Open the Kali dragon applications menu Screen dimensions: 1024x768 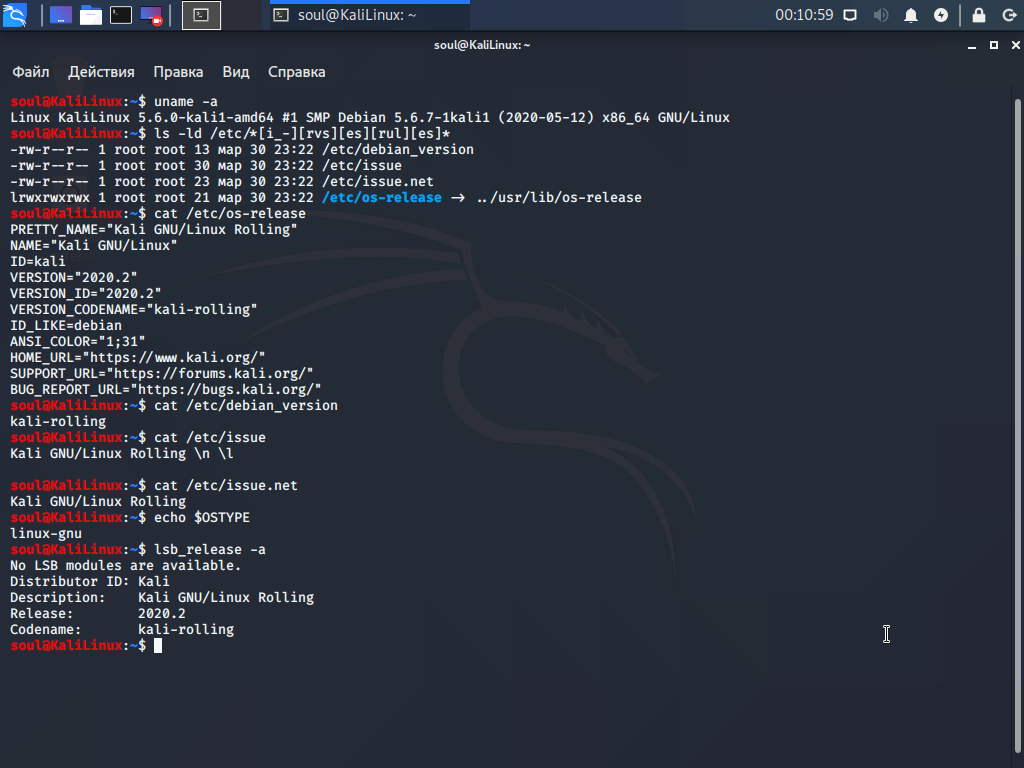pyautogui.click(x=15, y=15)
